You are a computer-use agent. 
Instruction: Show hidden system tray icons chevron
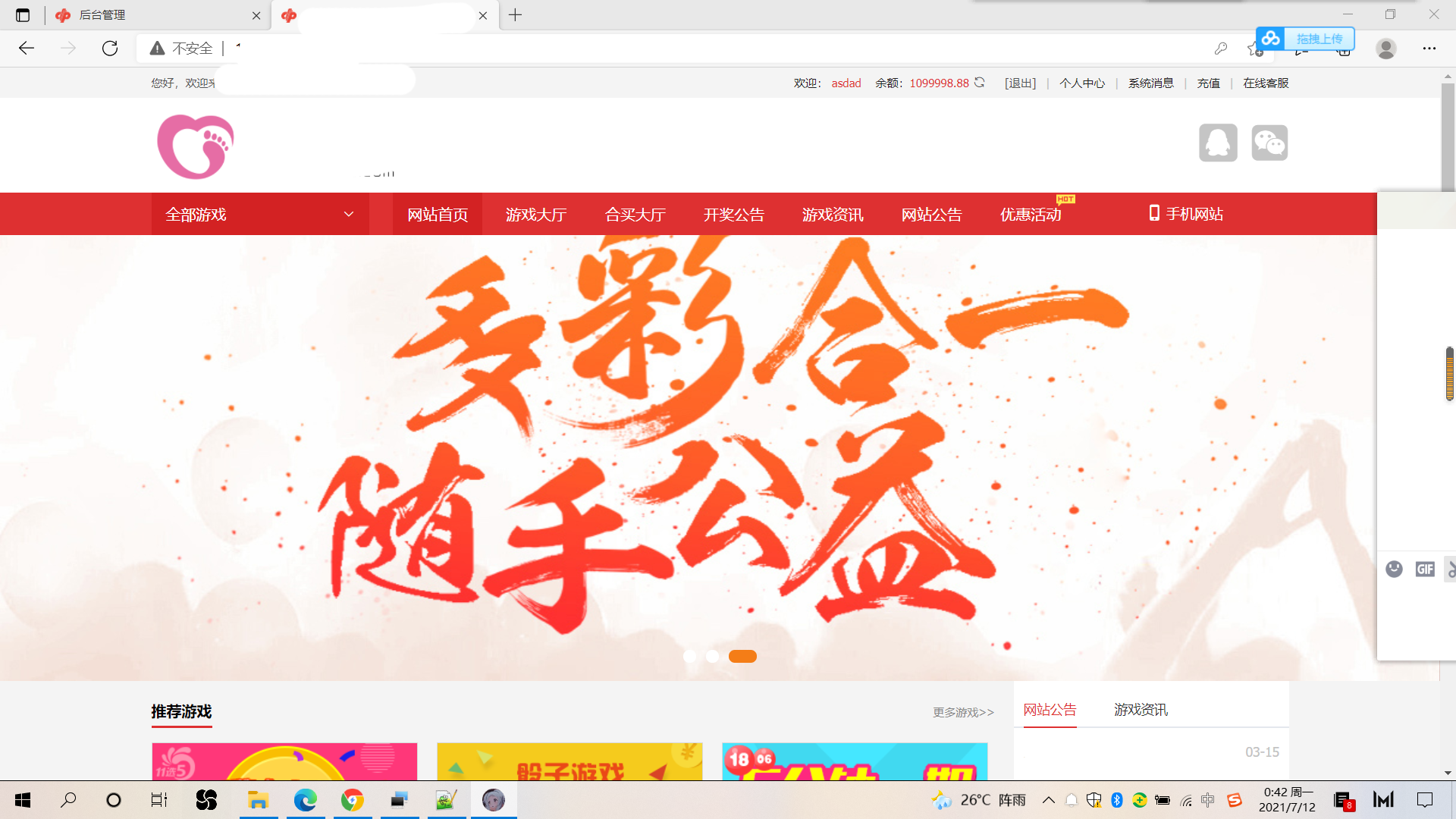click(x=1049, y=800)
